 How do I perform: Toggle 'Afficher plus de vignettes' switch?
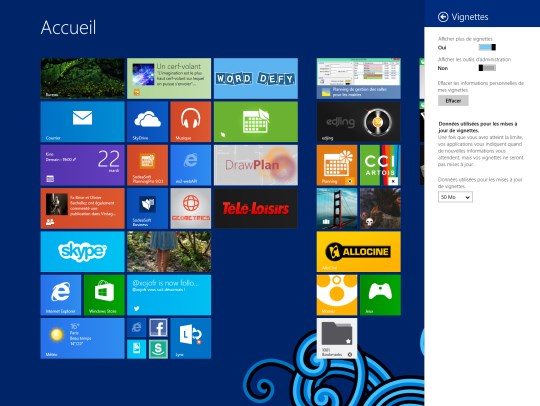pos(487,47)
